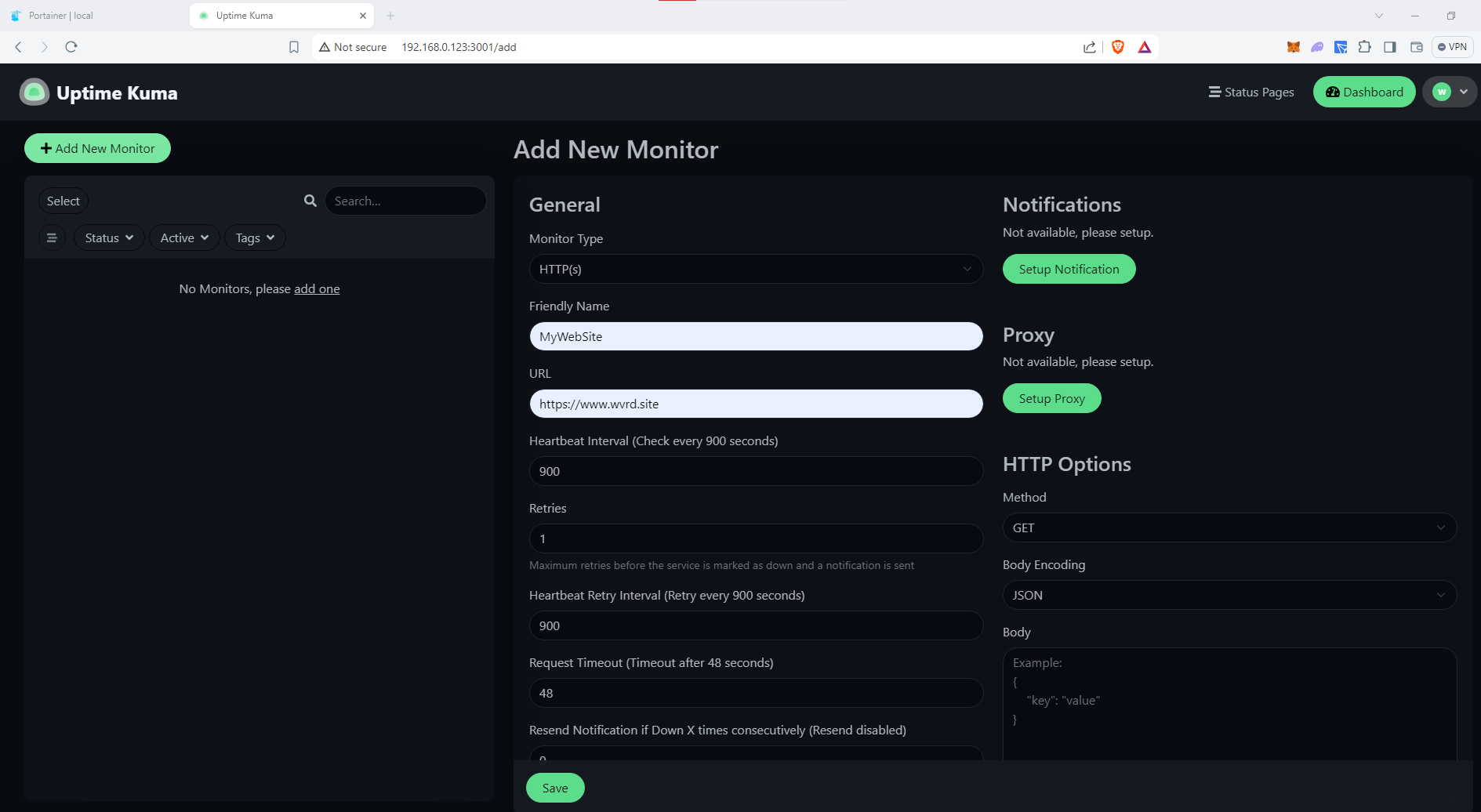Click Setup Notification button
The width and height of the screenshot is (1481, 812).
point(1069,269)
